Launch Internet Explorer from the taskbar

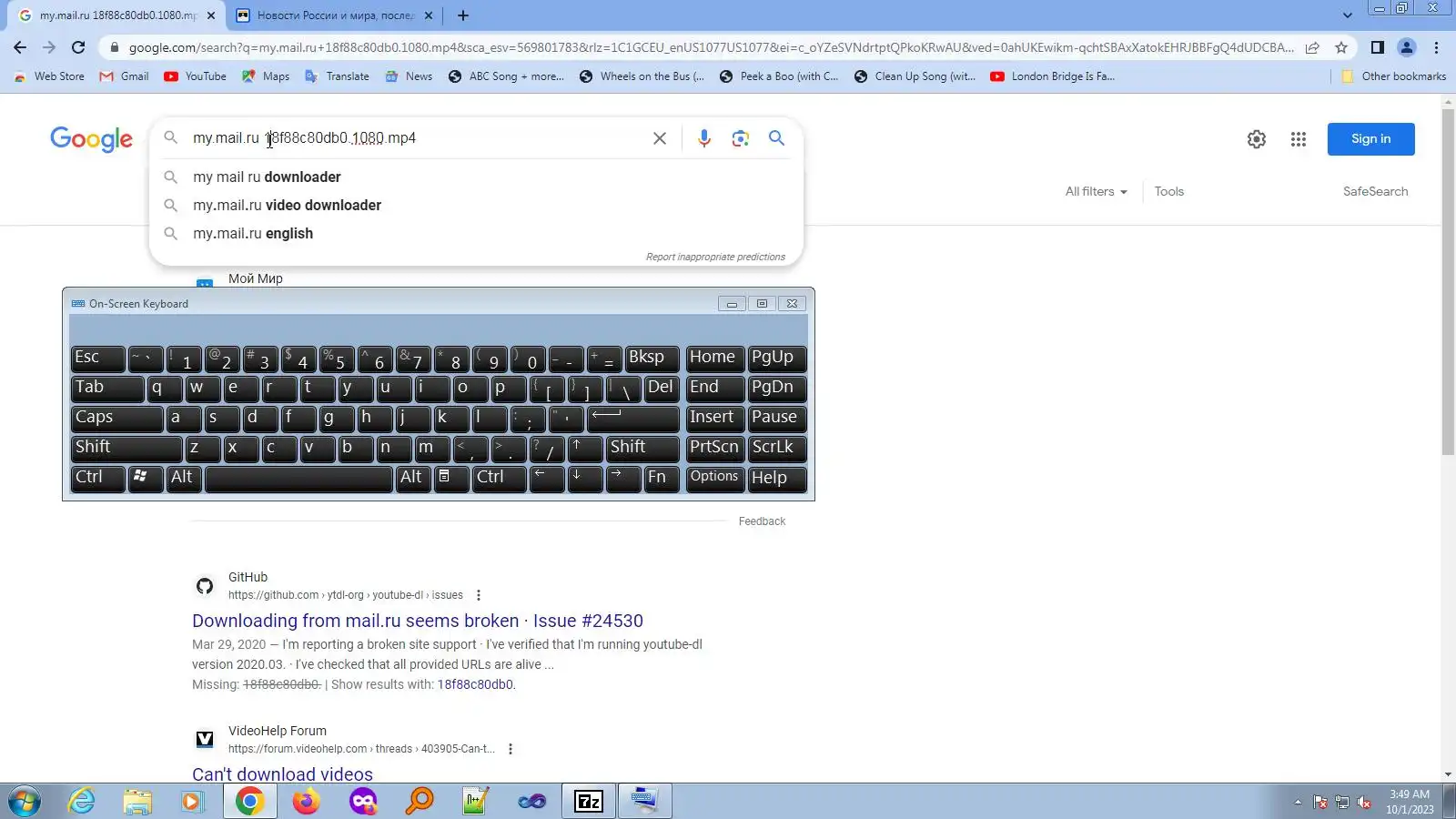[x=82, y=802]
